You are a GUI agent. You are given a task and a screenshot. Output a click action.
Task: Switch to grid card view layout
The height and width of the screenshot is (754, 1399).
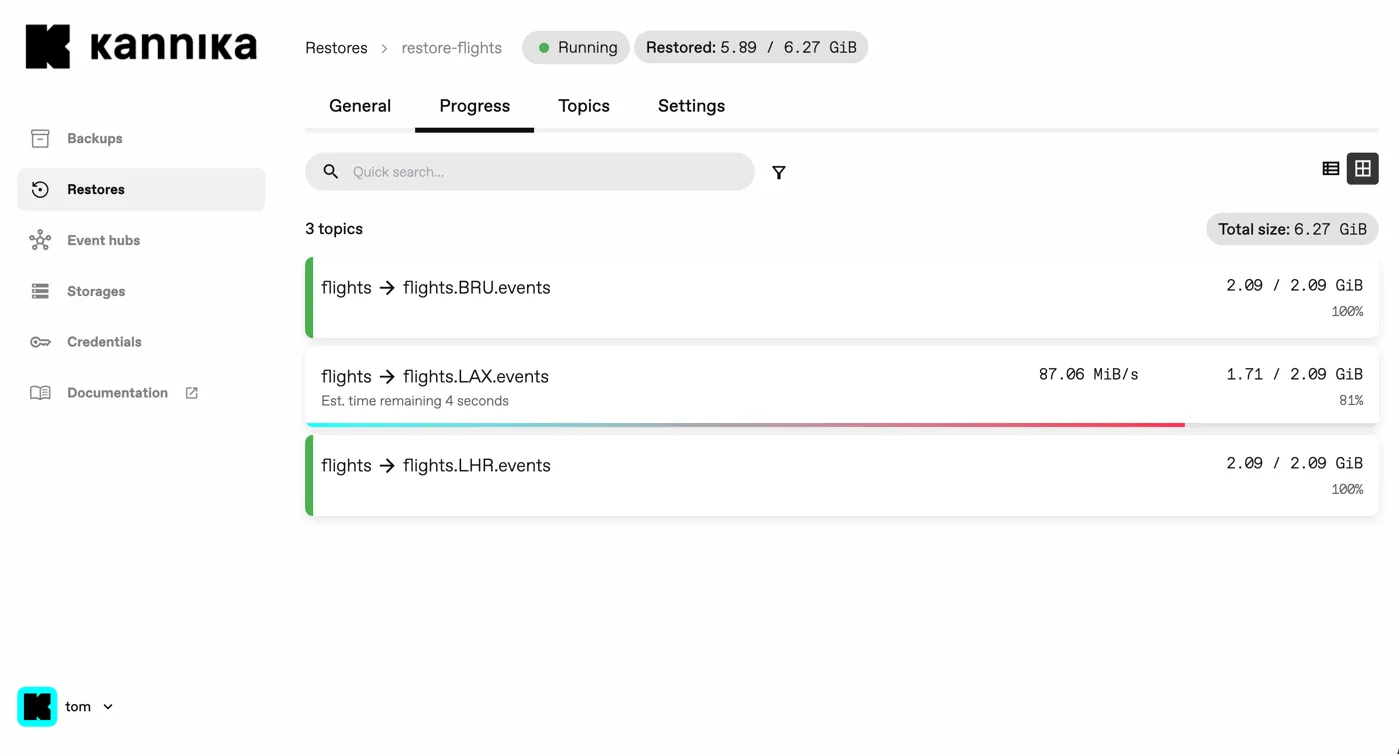(x=1363, y=169)
